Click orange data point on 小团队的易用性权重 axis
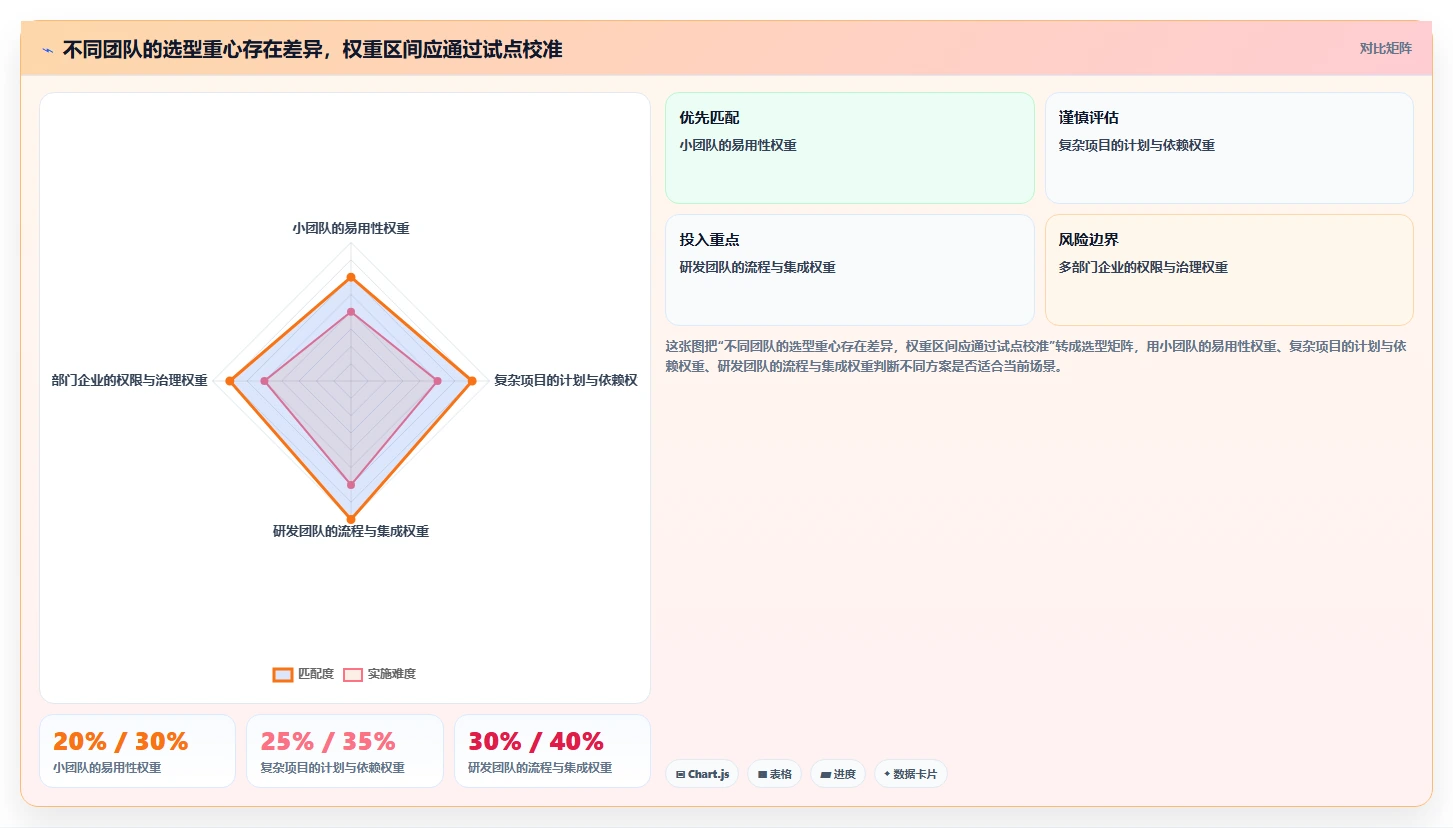 (351, 277)
